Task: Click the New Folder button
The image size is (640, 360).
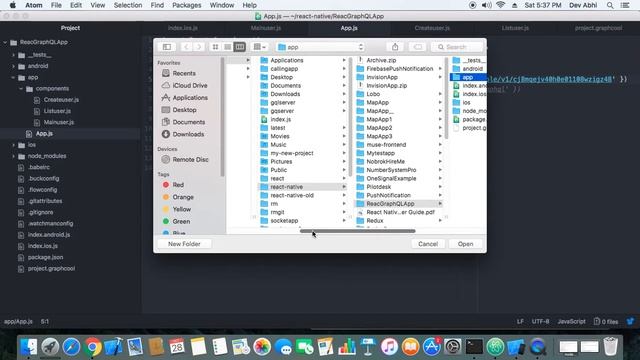Action: click(x=184, y=244)
